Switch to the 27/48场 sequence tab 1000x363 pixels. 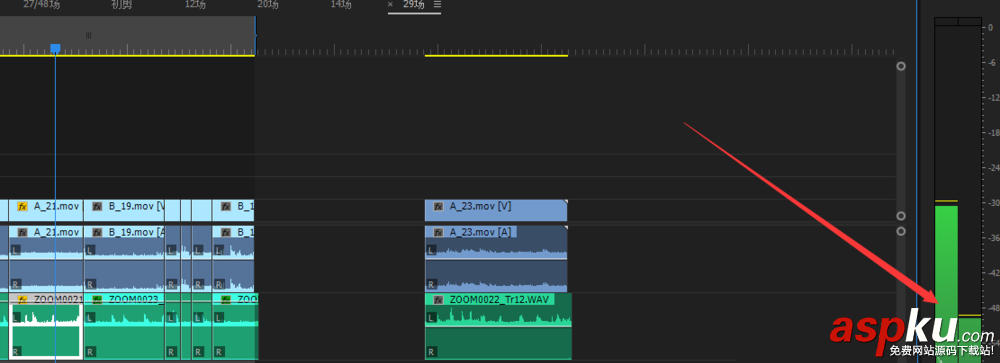coord(41,4)
